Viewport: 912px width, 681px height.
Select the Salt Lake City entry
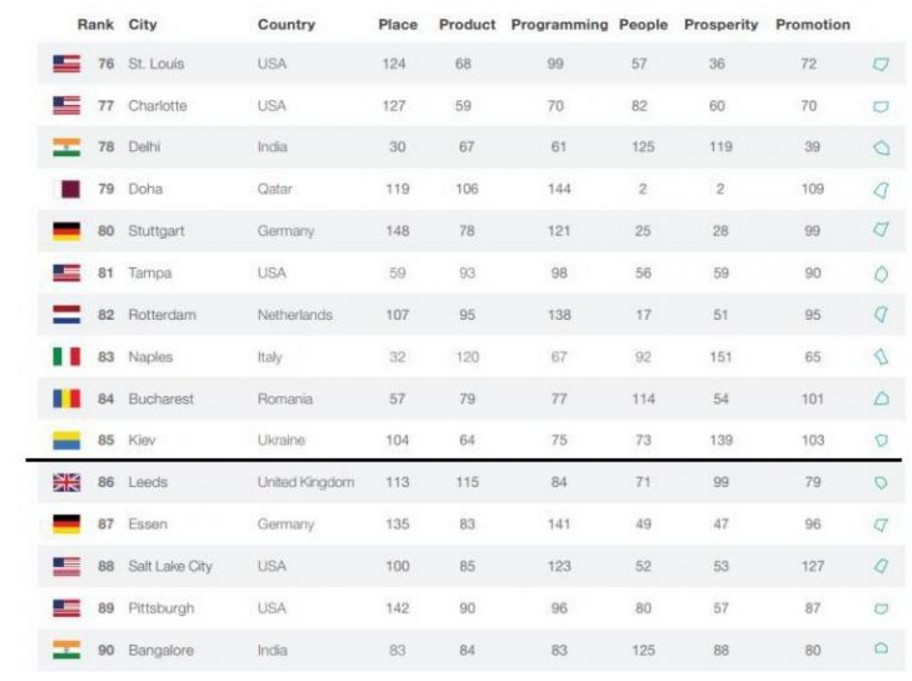pyautogui.click(x=170, y=566)
